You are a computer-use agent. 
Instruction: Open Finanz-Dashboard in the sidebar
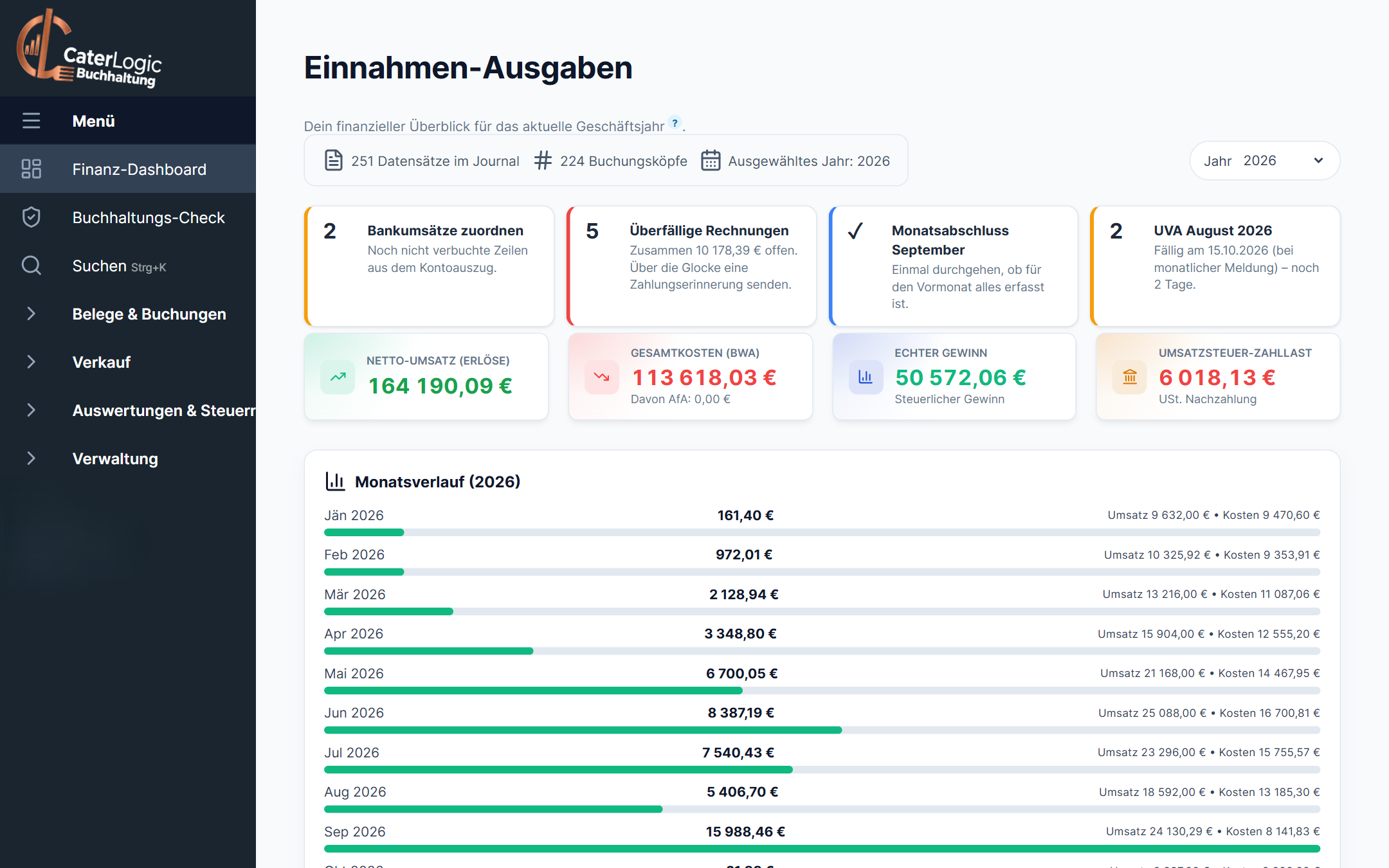coord(128,169)
